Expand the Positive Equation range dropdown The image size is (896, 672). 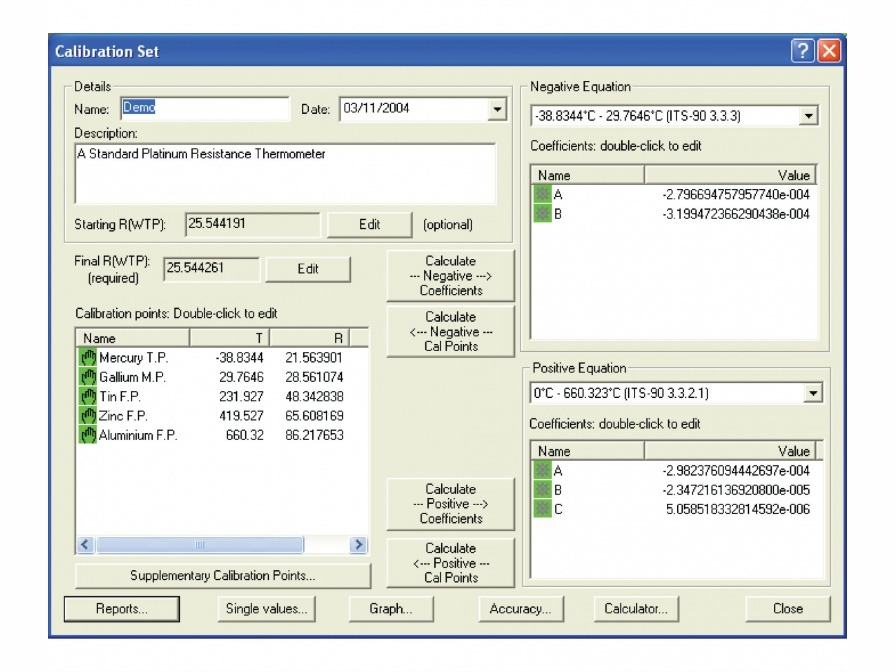pyautogui.click(x=813, y=393)
